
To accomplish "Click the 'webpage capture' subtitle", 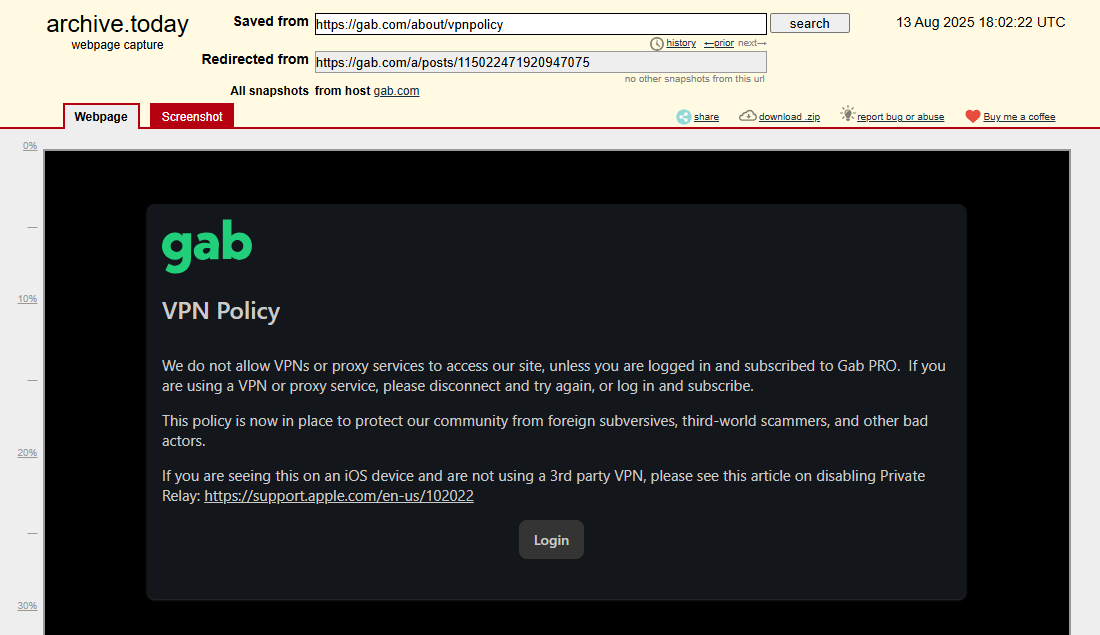I will [x=117, y=45].
